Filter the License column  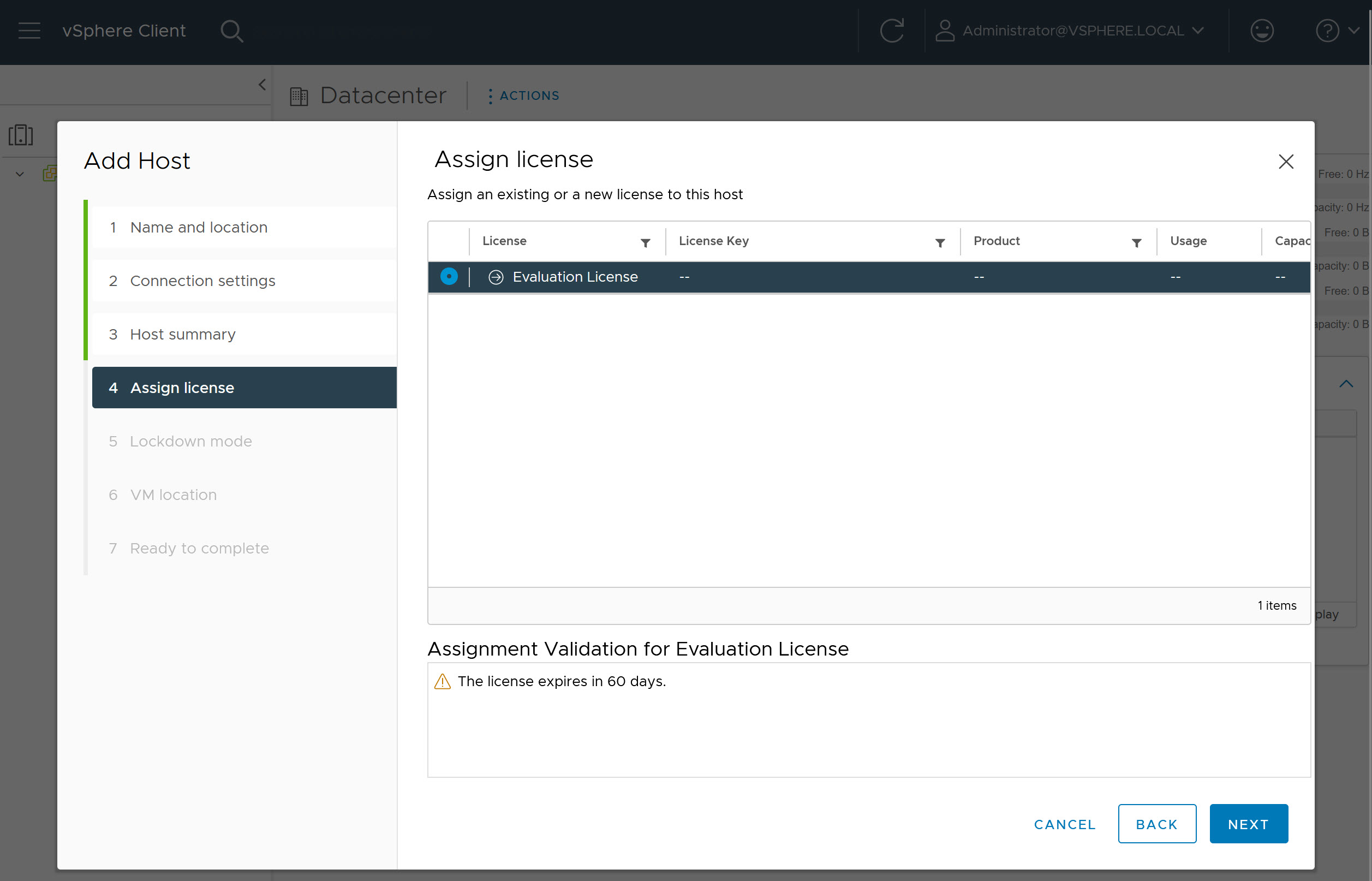tap(645, 243)
